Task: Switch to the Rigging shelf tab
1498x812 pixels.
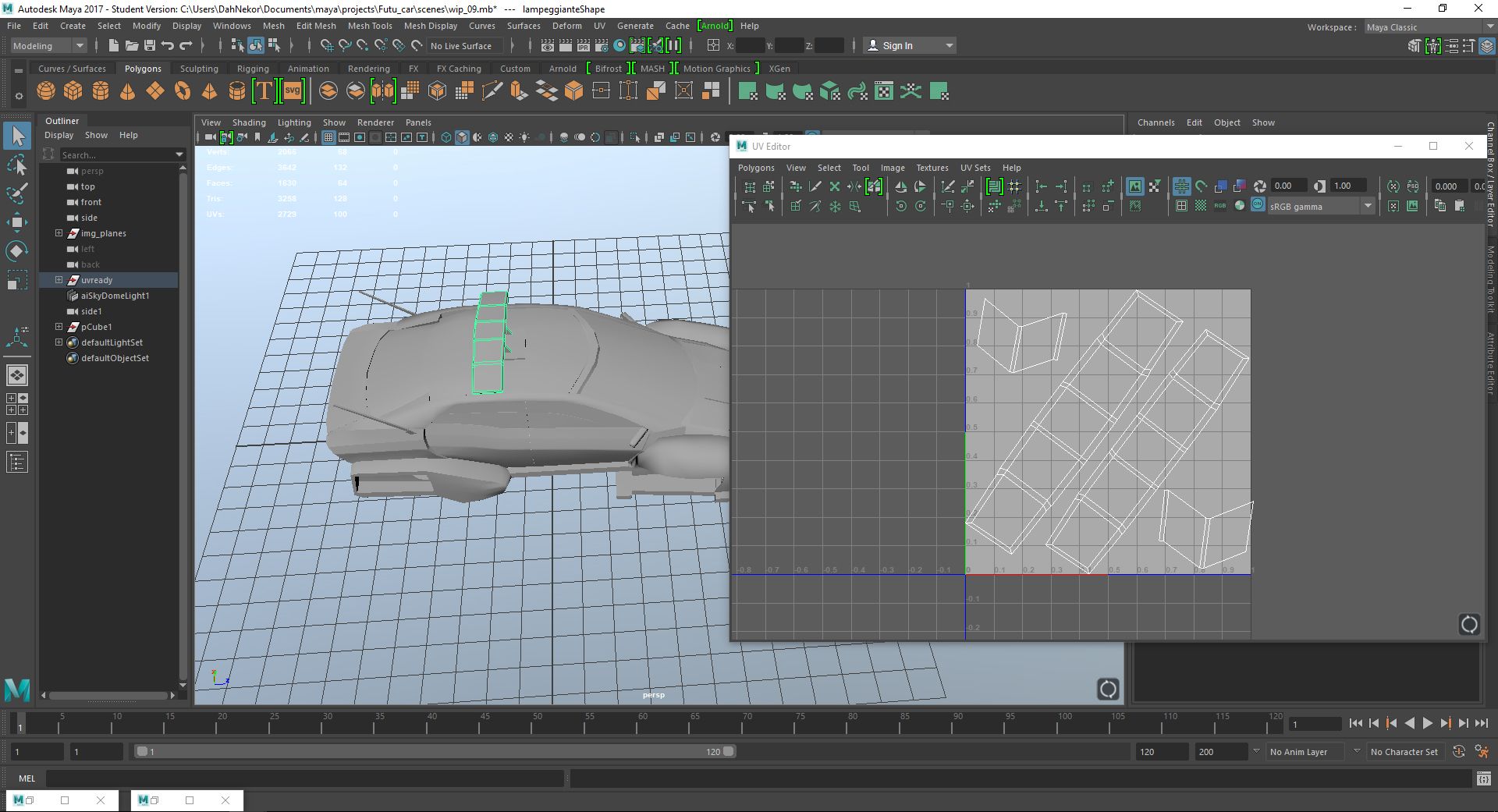Action: pos(253,69)
